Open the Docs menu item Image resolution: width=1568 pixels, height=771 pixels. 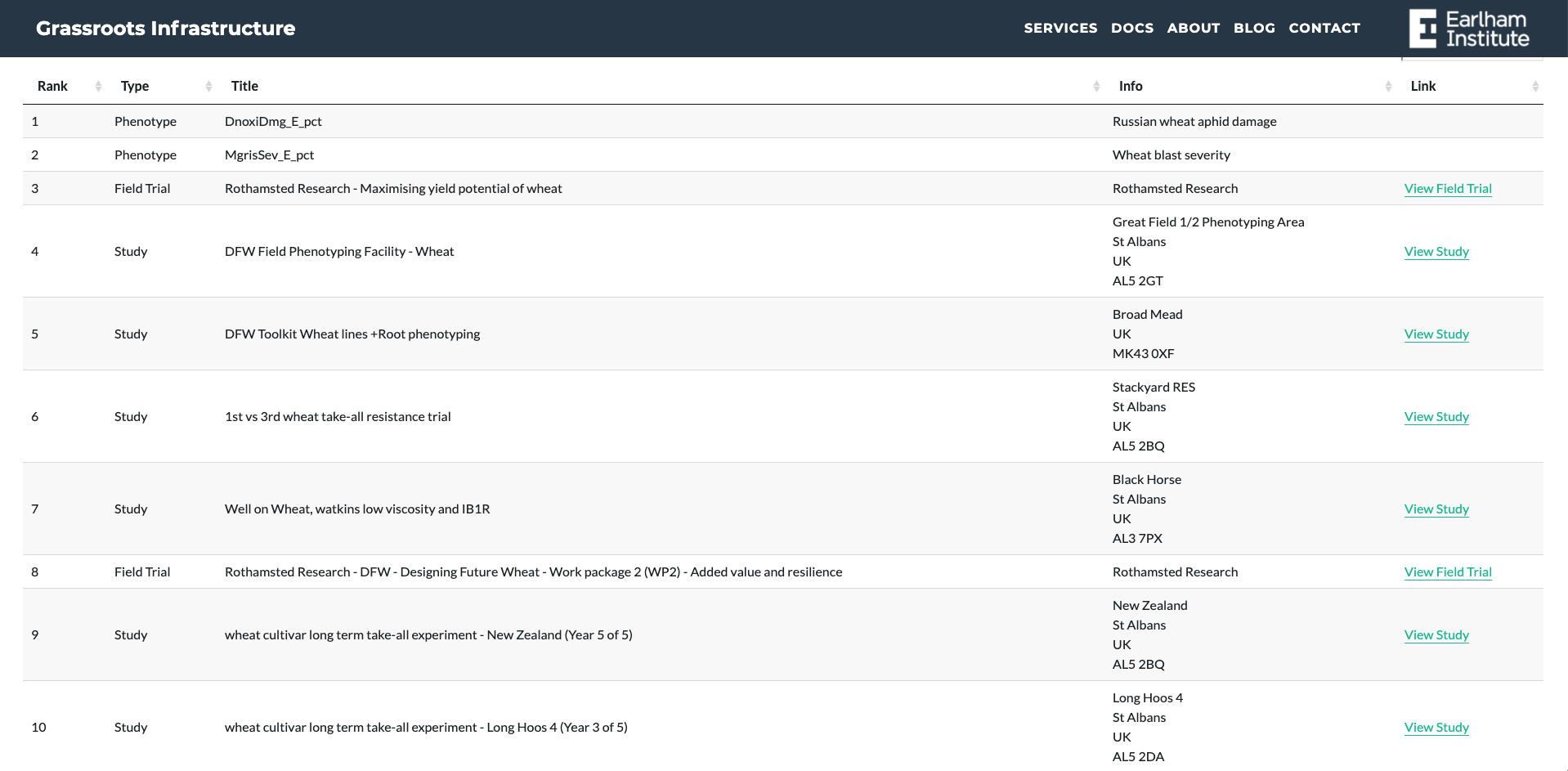(x=1132, y=28)
